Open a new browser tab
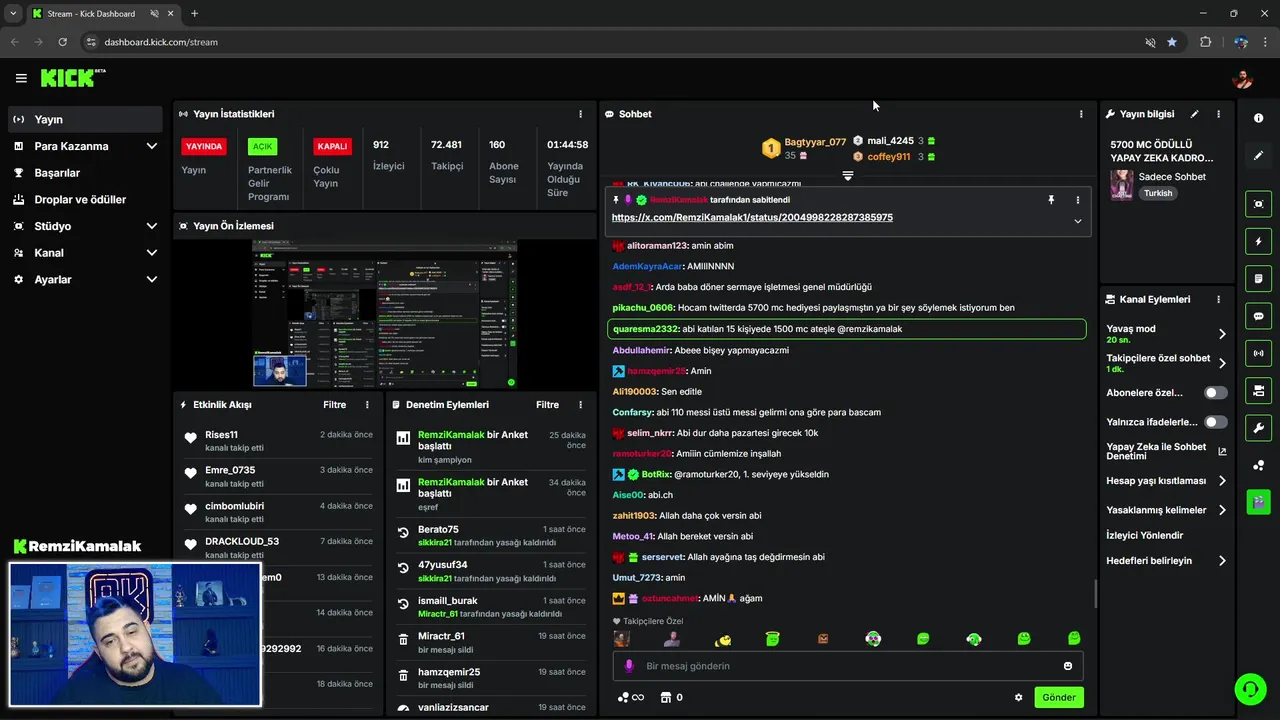 coord(194,14)
